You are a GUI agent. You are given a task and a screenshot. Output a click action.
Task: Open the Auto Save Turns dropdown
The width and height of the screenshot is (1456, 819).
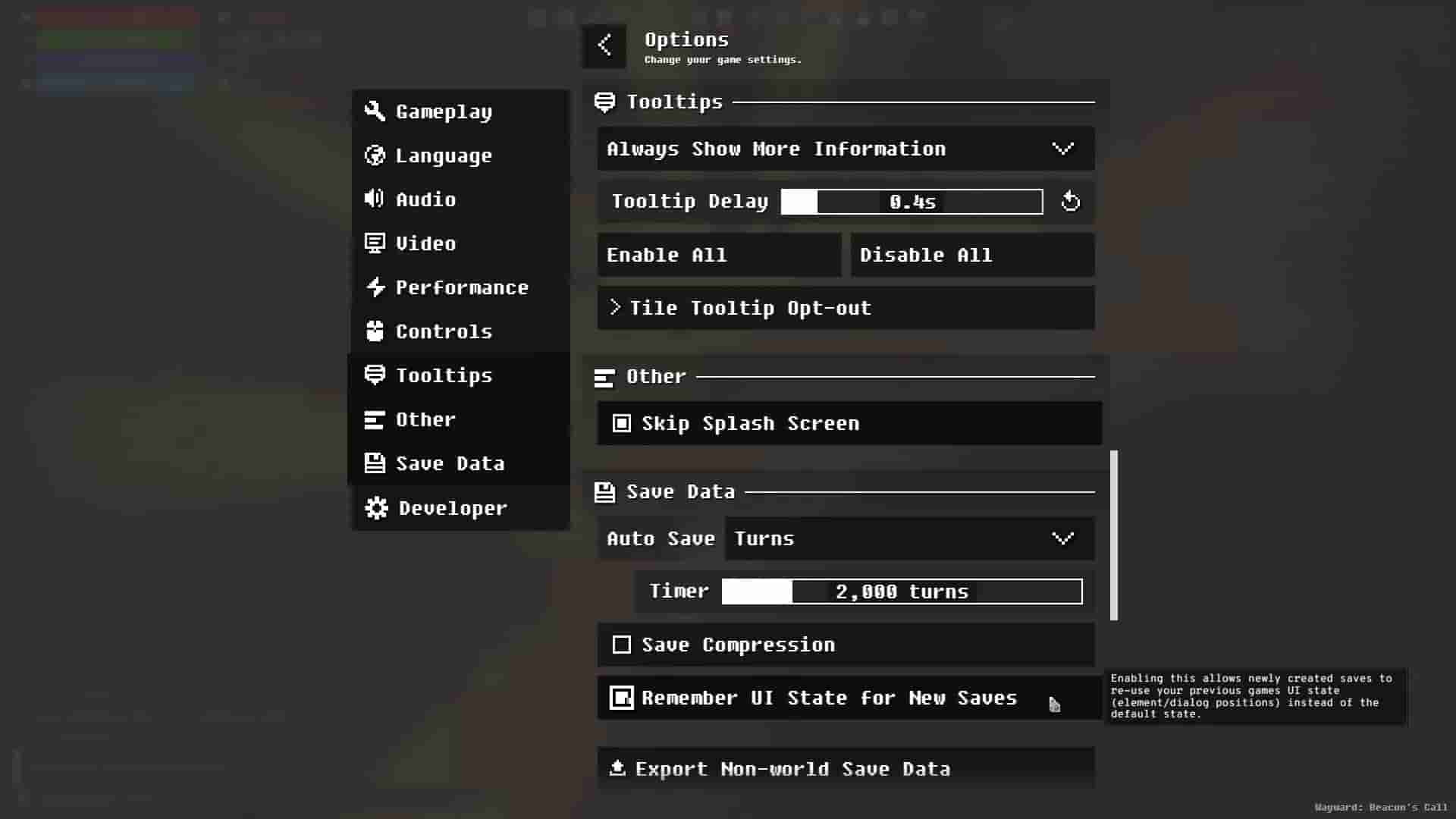[x=909, y=538]
